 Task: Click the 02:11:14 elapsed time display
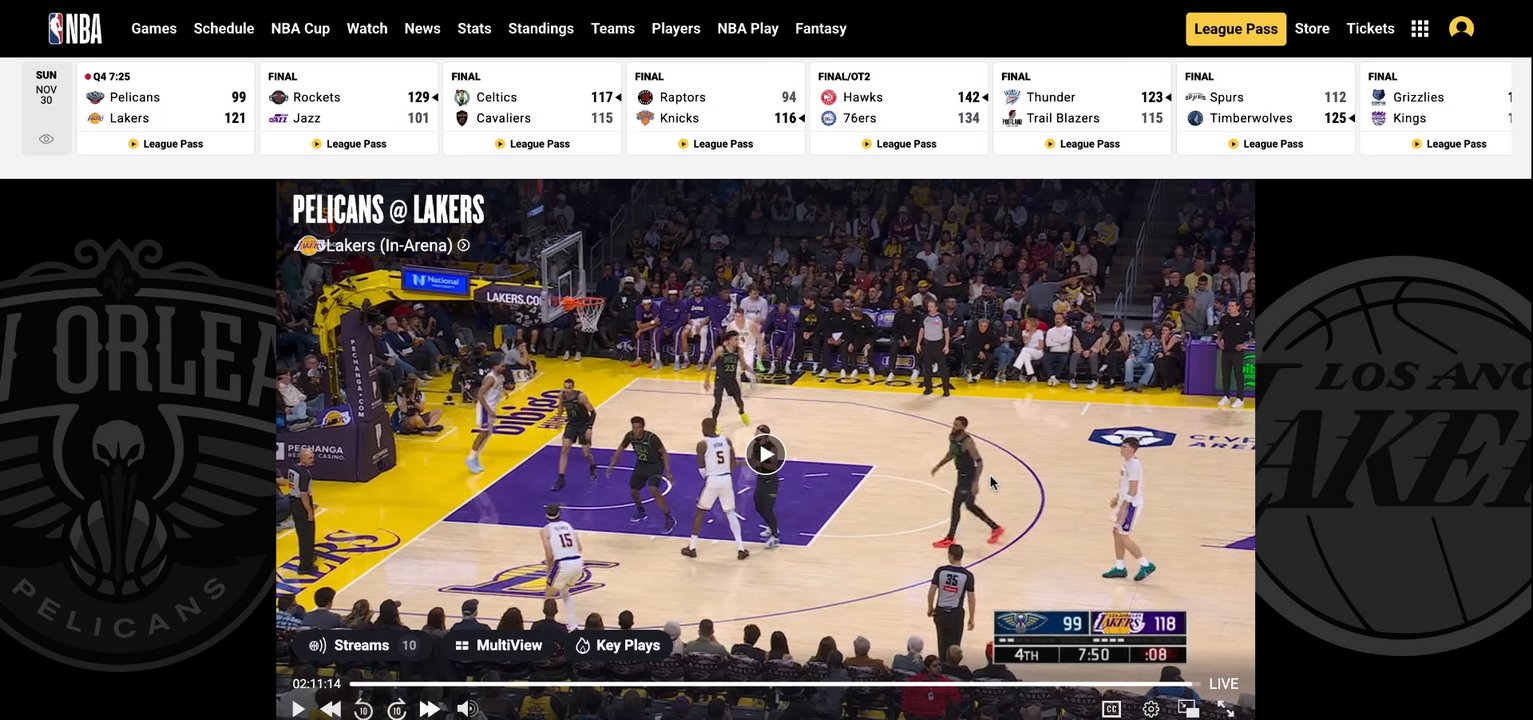316,684
